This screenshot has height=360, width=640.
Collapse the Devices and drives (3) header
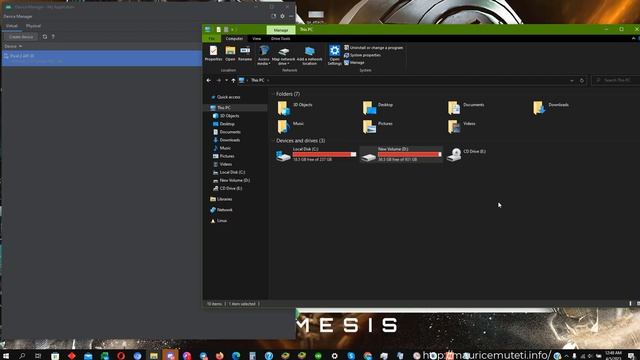coord(300,140)
